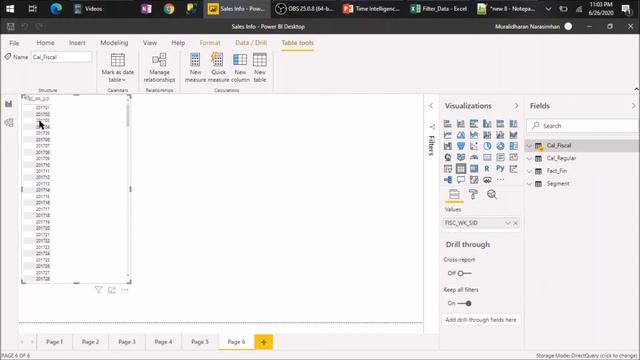
Task: Click Quick measure button
Action: coord(218,68)
